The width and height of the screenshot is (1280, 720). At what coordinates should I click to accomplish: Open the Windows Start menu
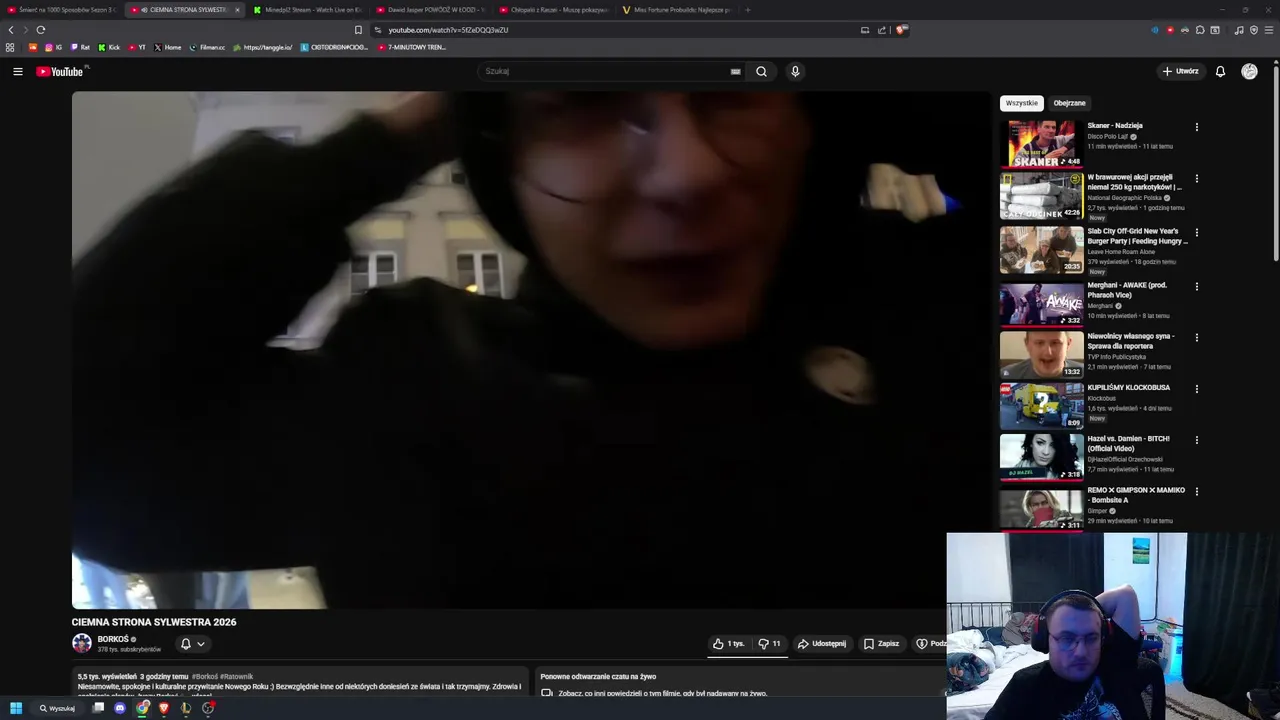(x=16, y=708)
